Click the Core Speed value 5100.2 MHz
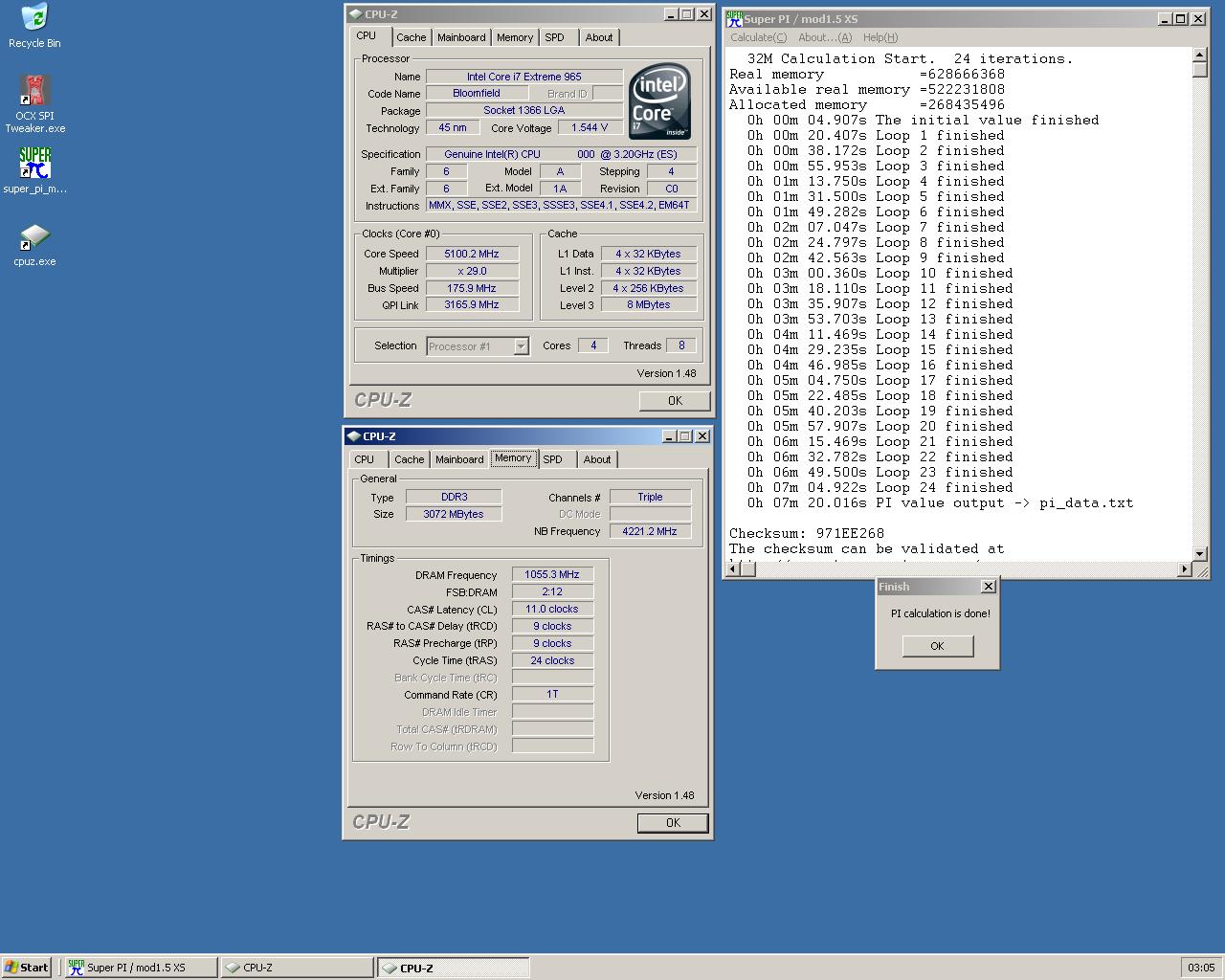This screenshot has width=1225, height=980. 472,254
